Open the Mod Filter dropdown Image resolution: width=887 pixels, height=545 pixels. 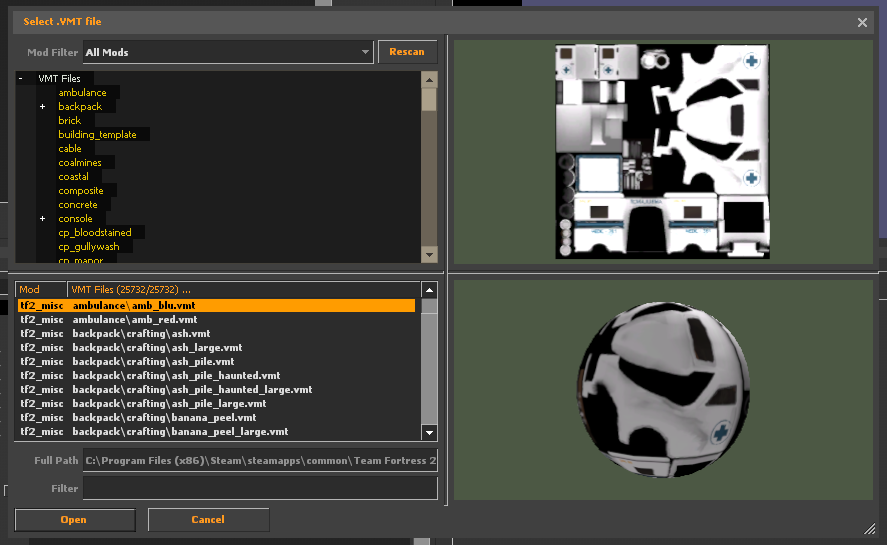228,52
